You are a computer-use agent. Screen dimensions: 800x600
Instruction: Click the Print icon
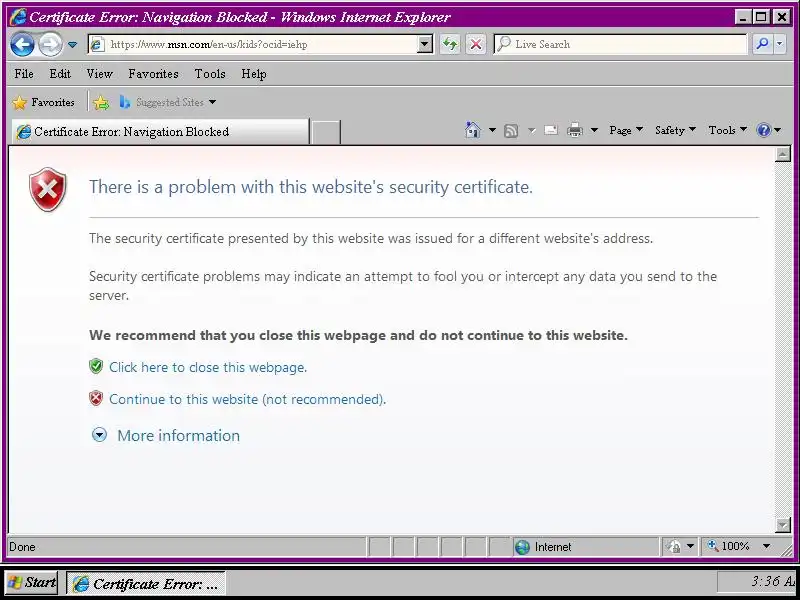pyautogui.click(x=575, y=130)
